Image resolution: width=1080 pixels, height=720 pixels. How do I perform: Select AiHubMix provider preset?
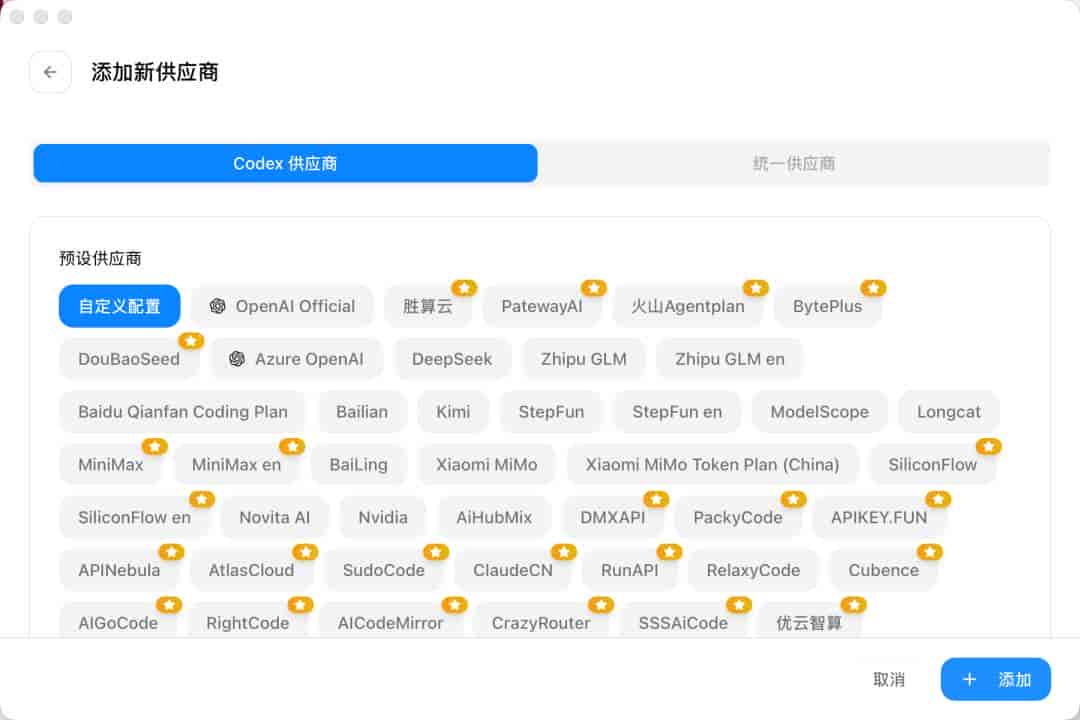point(494,517)
